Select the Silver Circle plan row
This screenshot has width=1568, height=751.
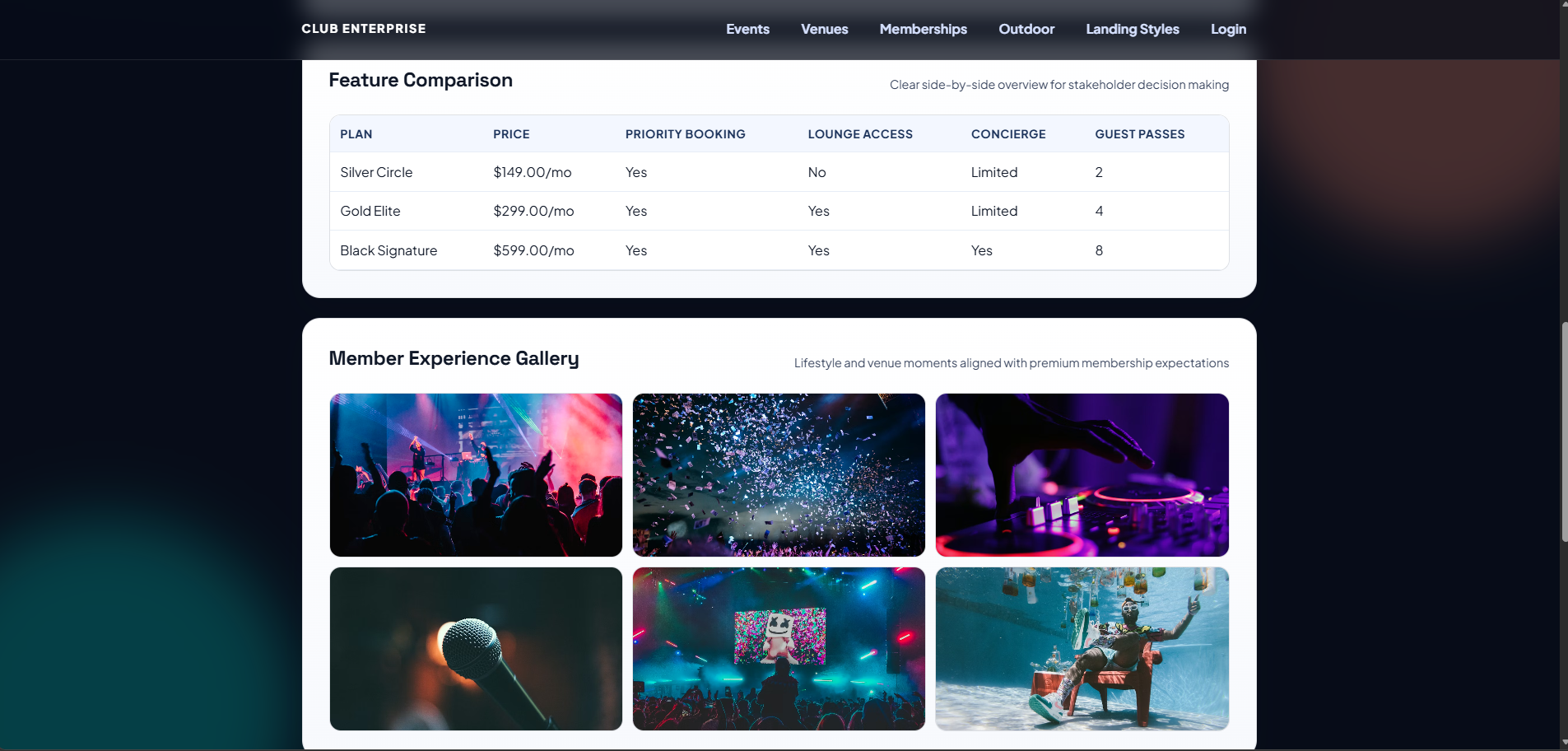coord(376,172)
